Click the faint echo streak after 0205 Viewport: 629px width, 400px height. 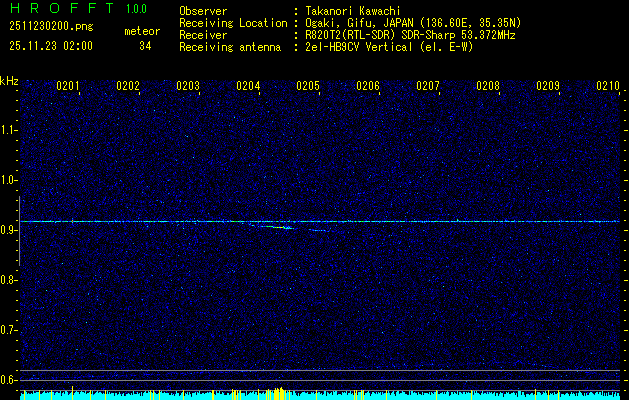coord(320,230)
